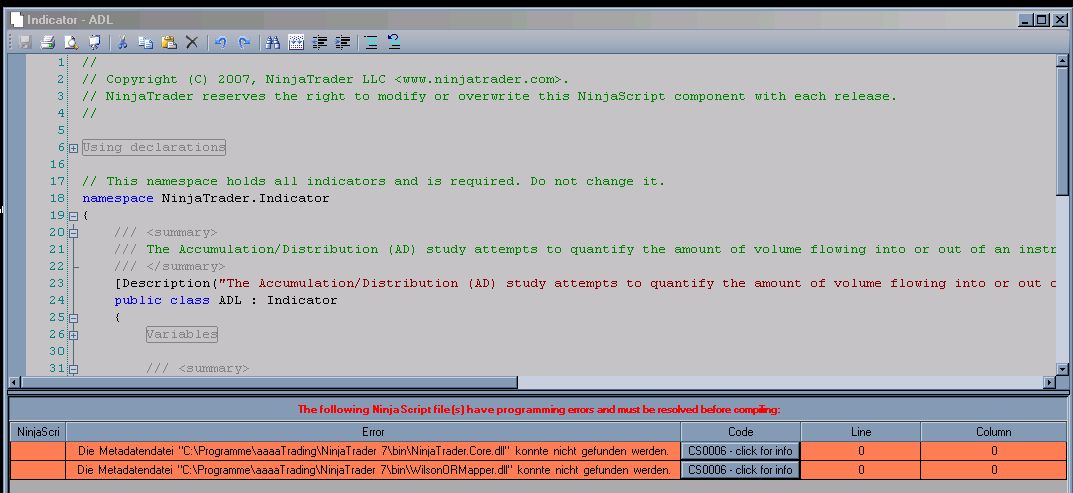Click the Copyright 2007 comment line
This screenshot has width=1073, height=493.
click(326, 79)
